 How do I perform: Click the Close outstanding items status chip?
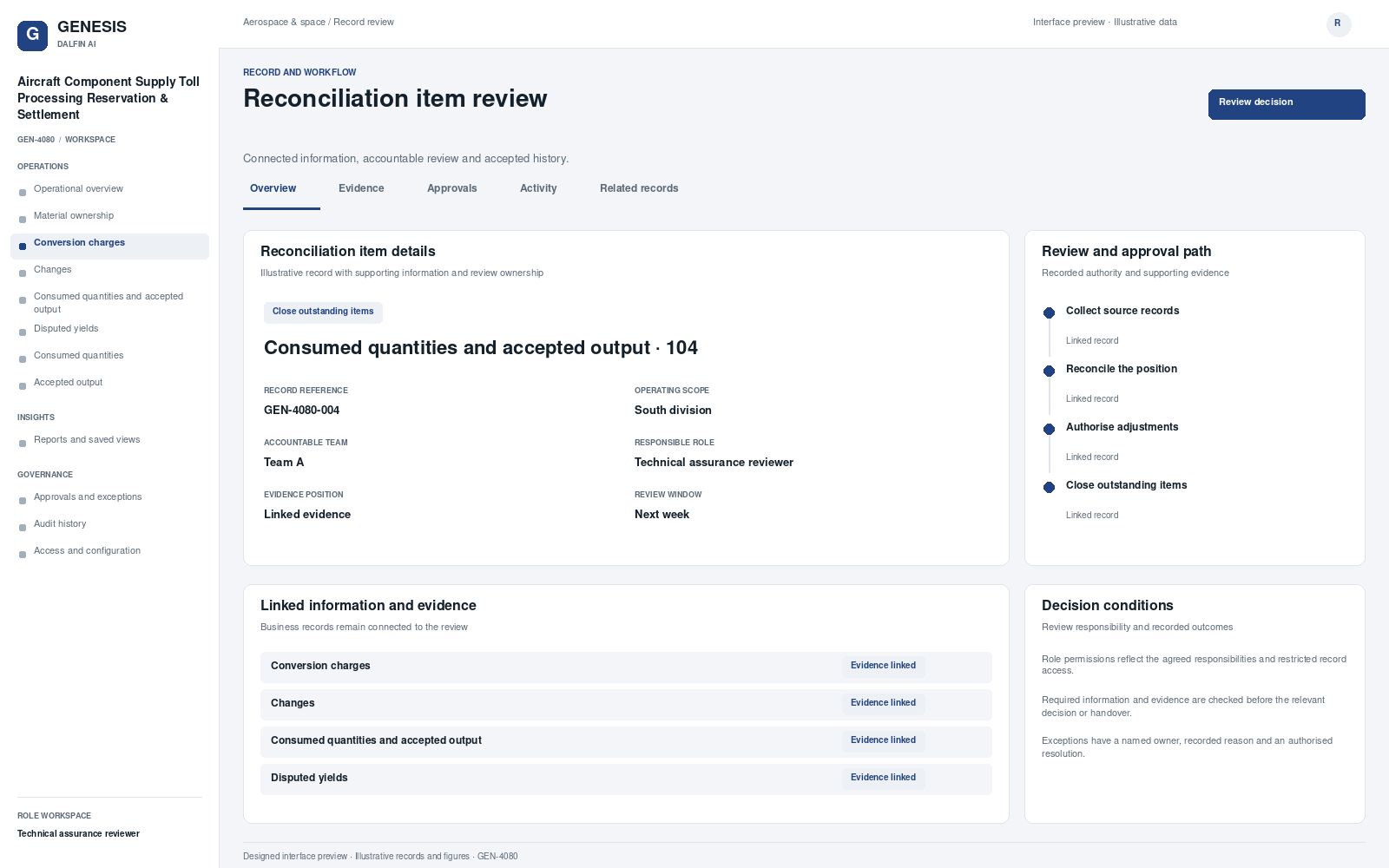(x=323, y=312)
